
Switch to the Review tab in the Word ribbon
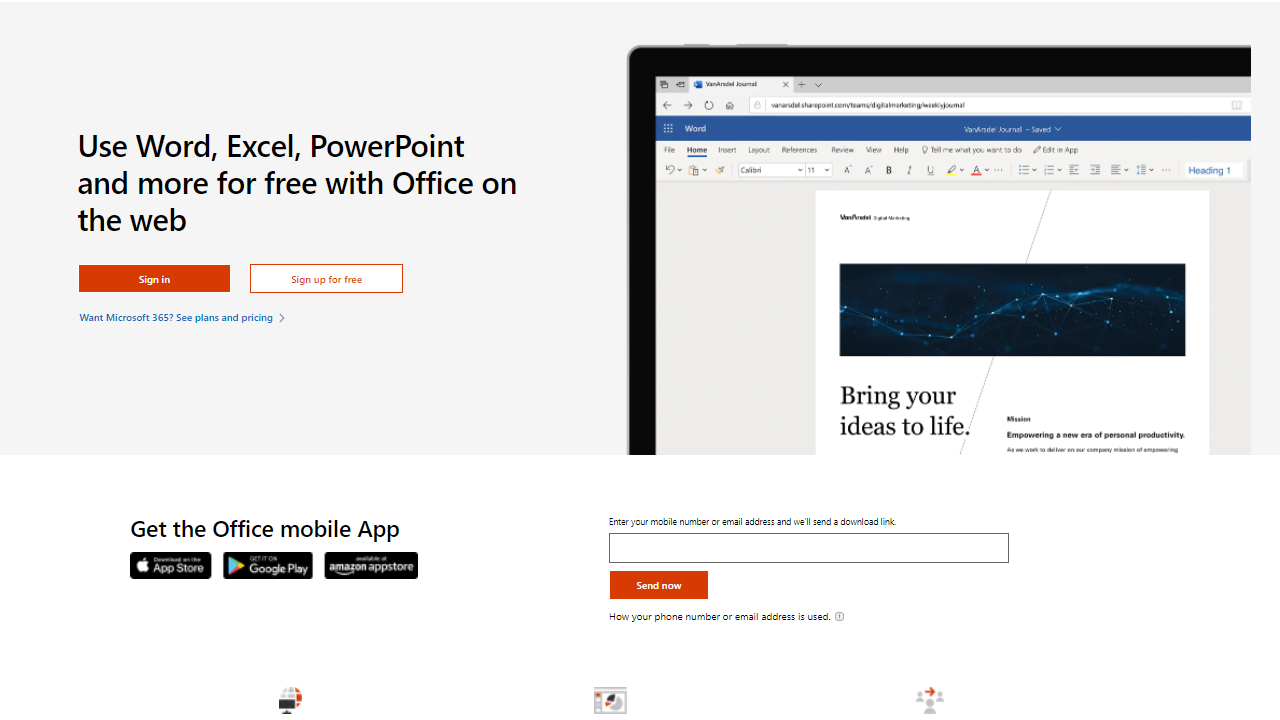pos(842,150)
